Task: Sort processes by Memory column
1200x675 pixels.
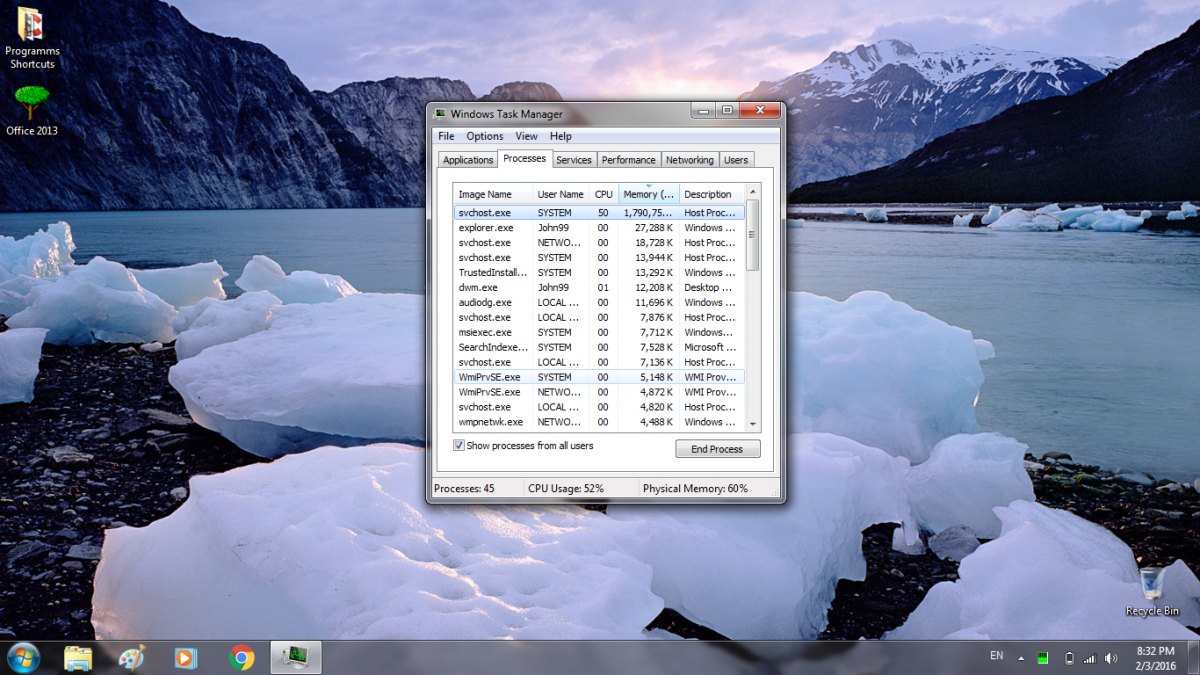Action: 648,194
